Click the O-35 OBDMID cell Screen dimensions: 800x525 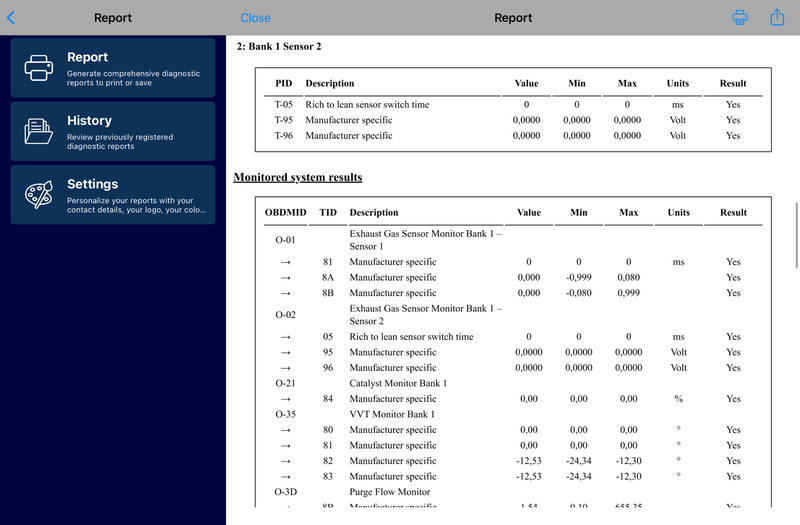point(285,414)
